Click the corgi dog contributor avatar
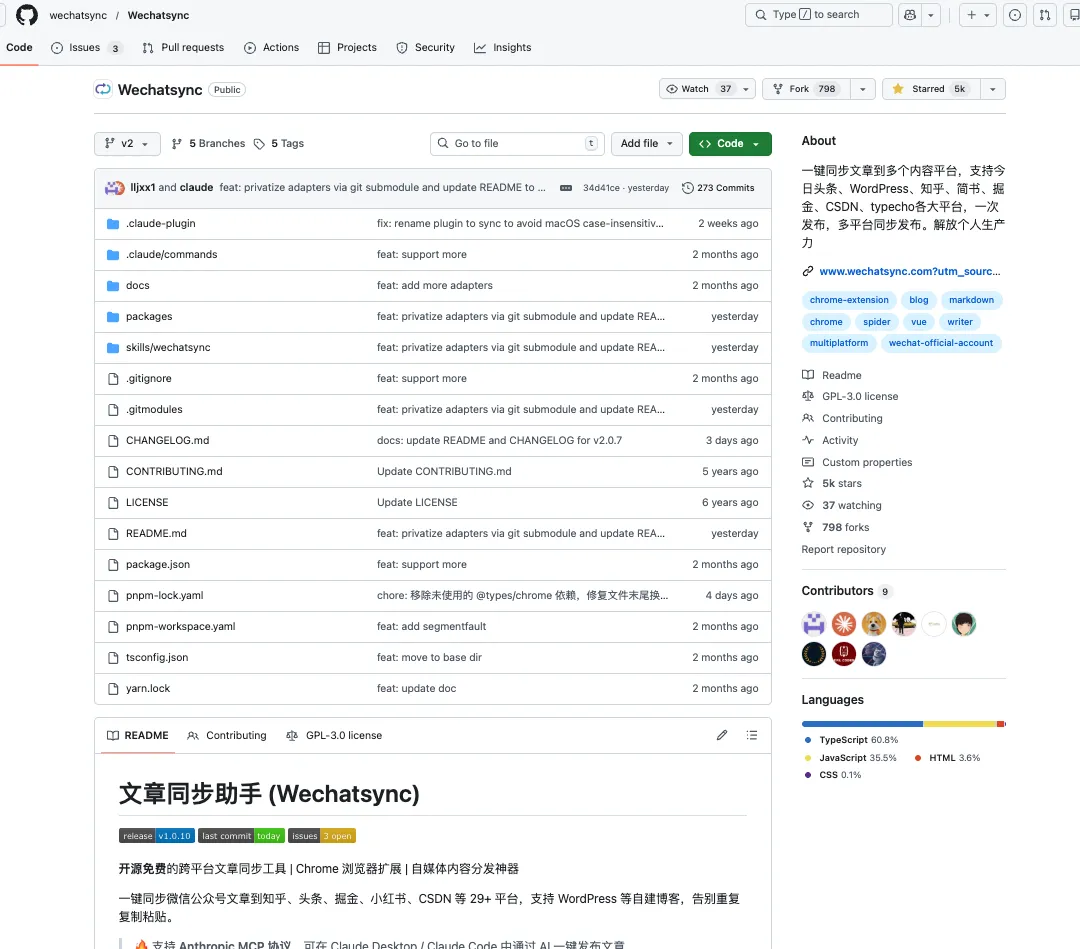The width and height of the screenshot is (1080, 949). click(873, 624)
